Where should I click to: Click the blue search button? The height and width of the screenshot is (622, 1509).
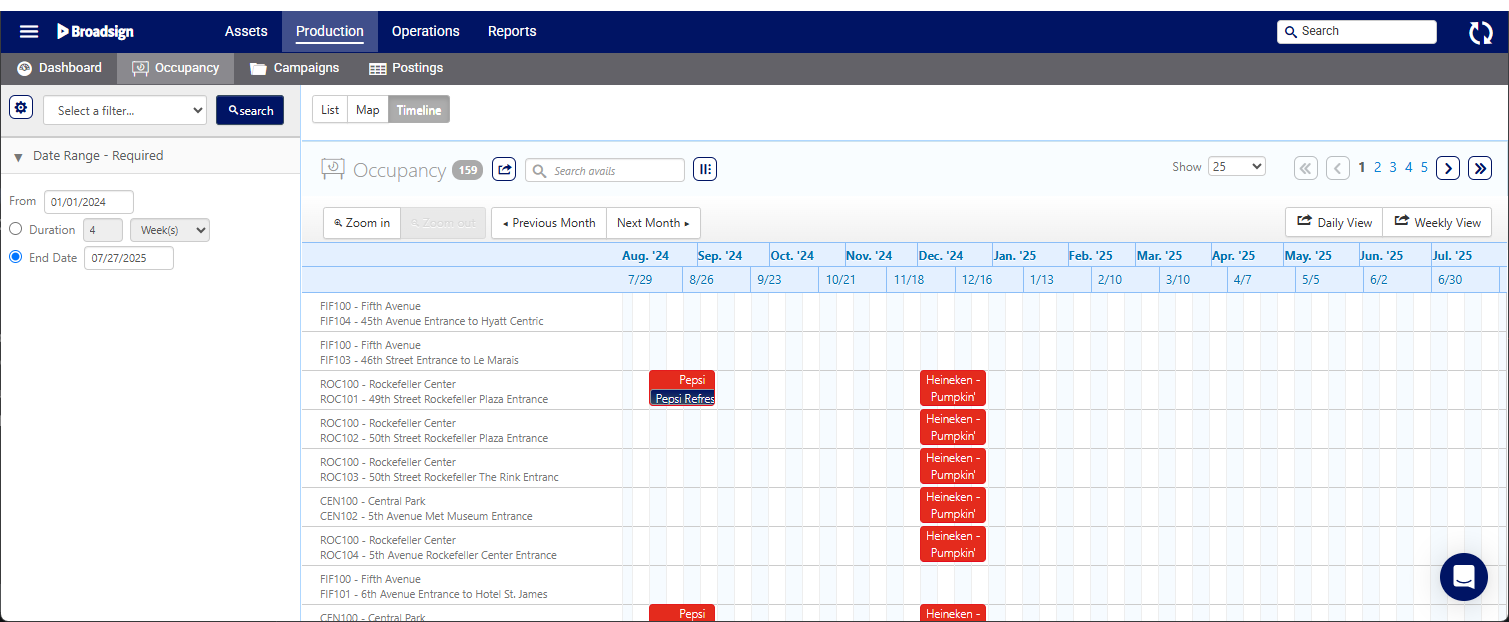pyautogui.click(x=250, y=110)
